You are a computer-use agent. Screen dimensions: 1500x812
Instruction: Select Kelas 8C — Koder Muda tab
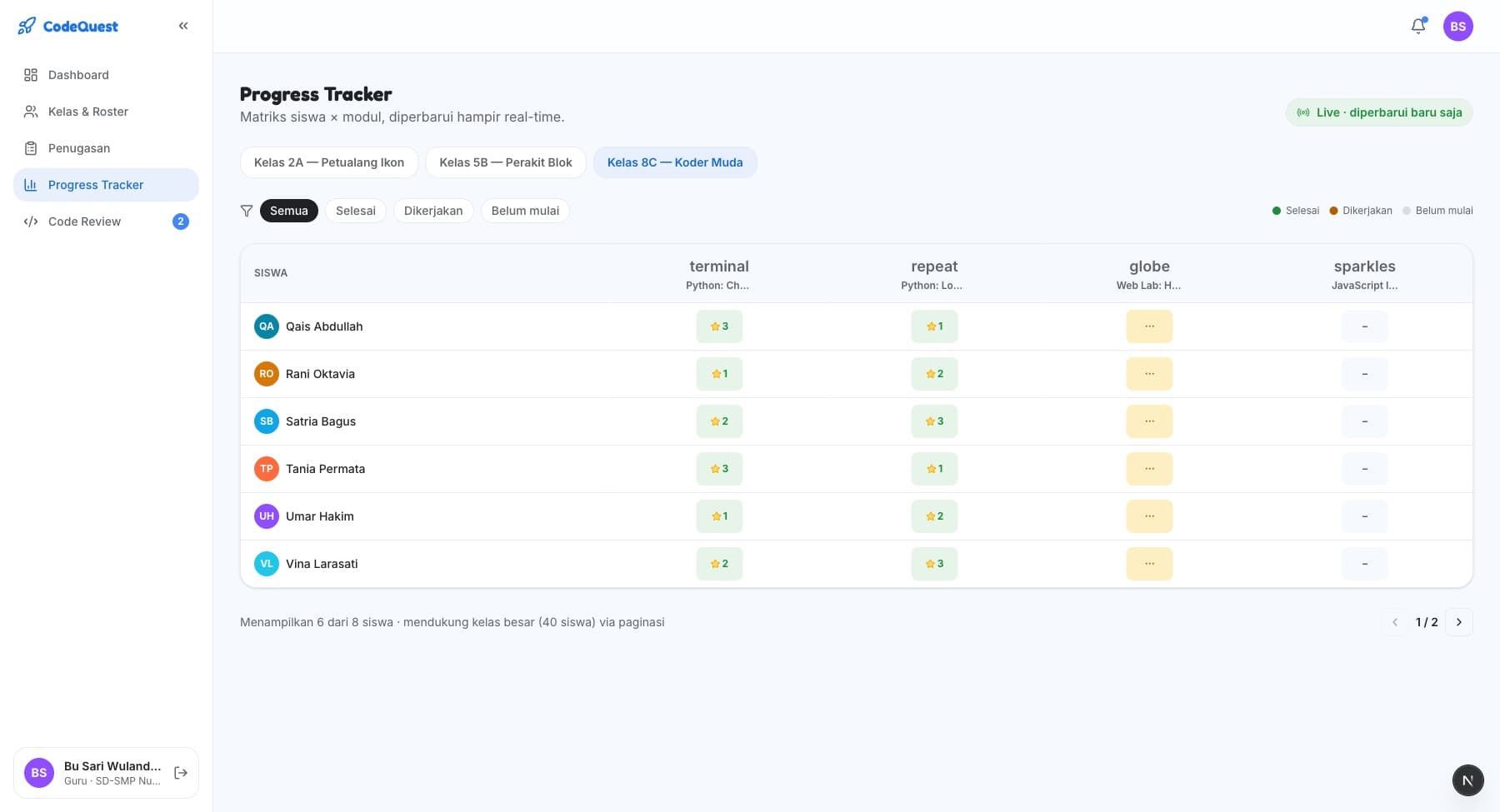[675, 162]
